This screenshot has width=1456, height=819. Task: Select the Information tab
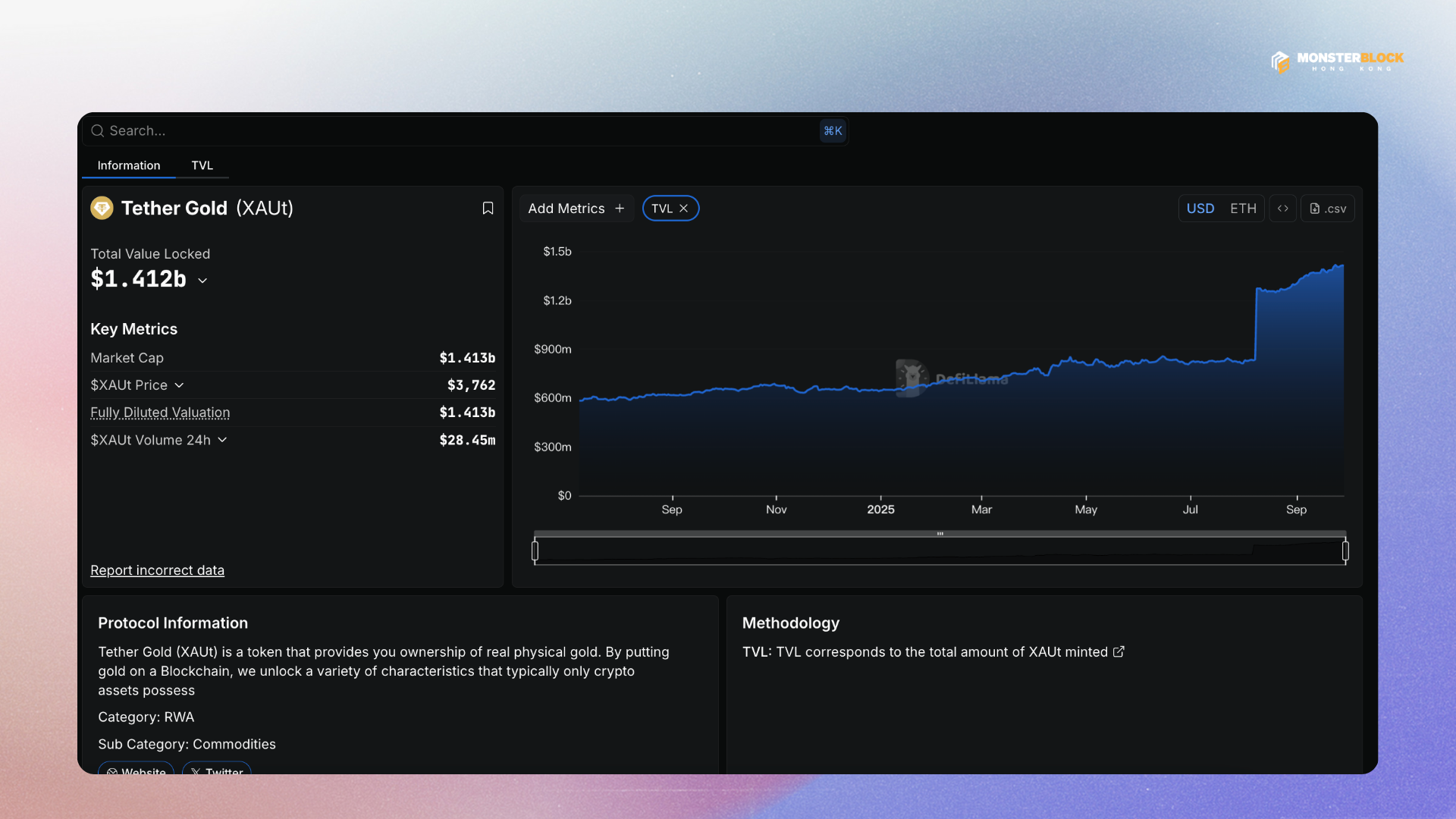(129, 165)
